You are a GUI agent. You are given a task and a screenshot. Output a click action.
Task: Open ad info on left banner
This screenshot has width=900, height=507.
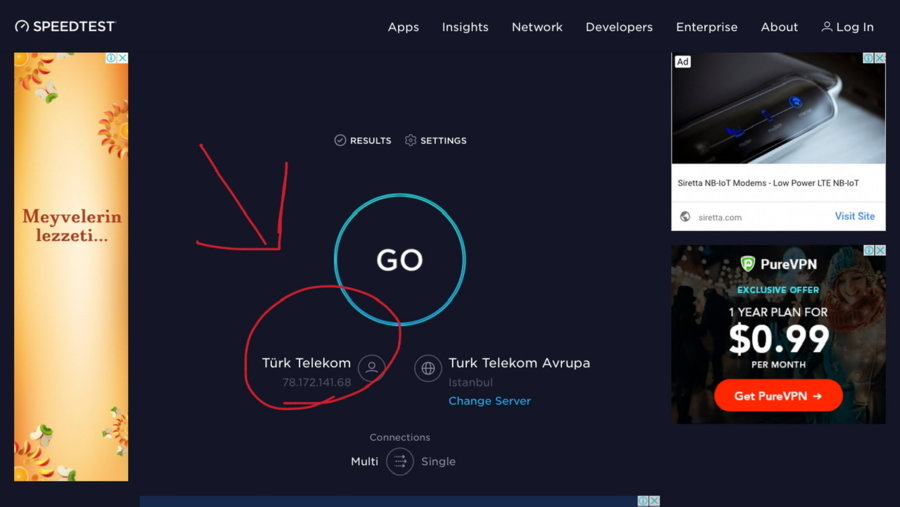[111, 58]
